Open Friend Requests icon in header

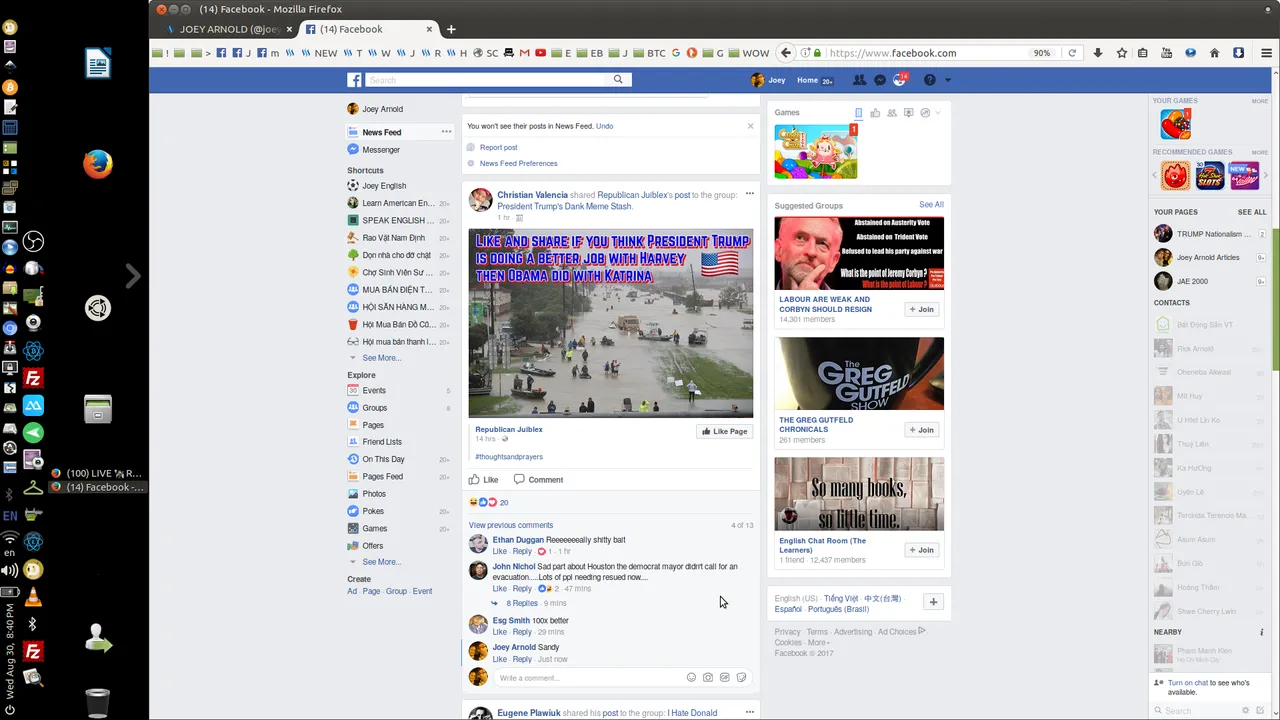tap(860, 80)
